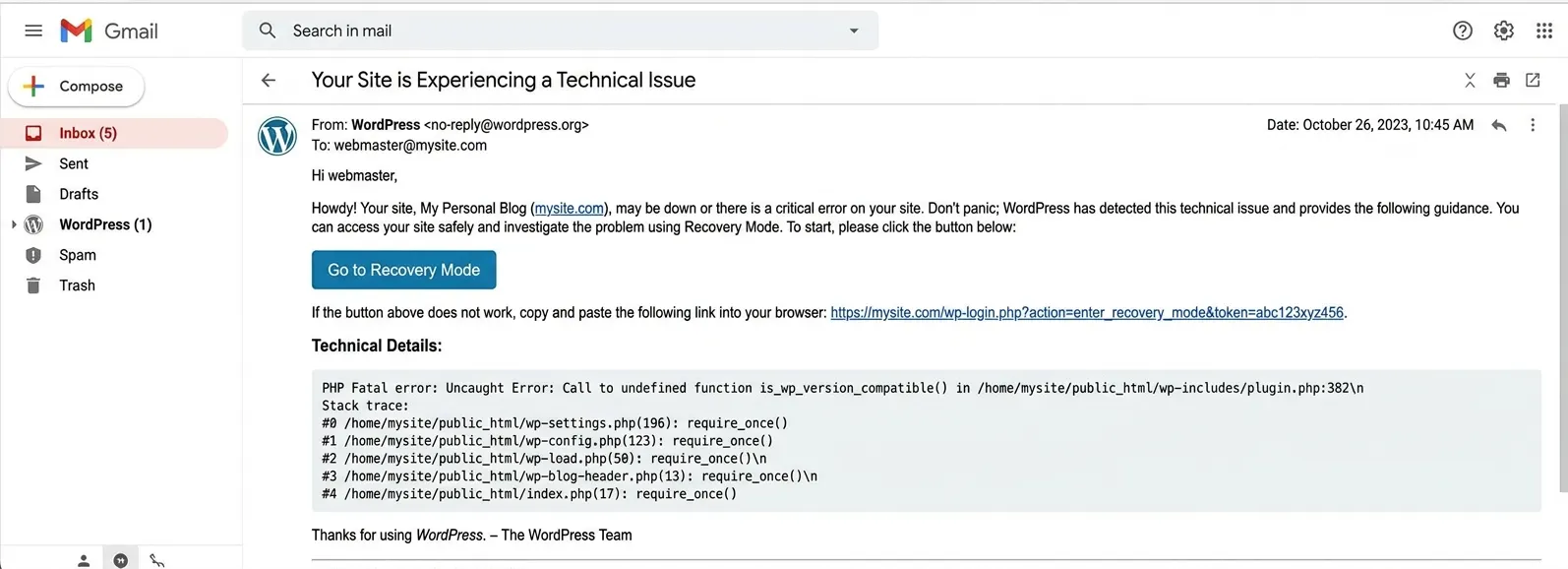Click stack trace line #4 index.php
This screenshot has width=1568, height=569.
[x=529, y=494]
